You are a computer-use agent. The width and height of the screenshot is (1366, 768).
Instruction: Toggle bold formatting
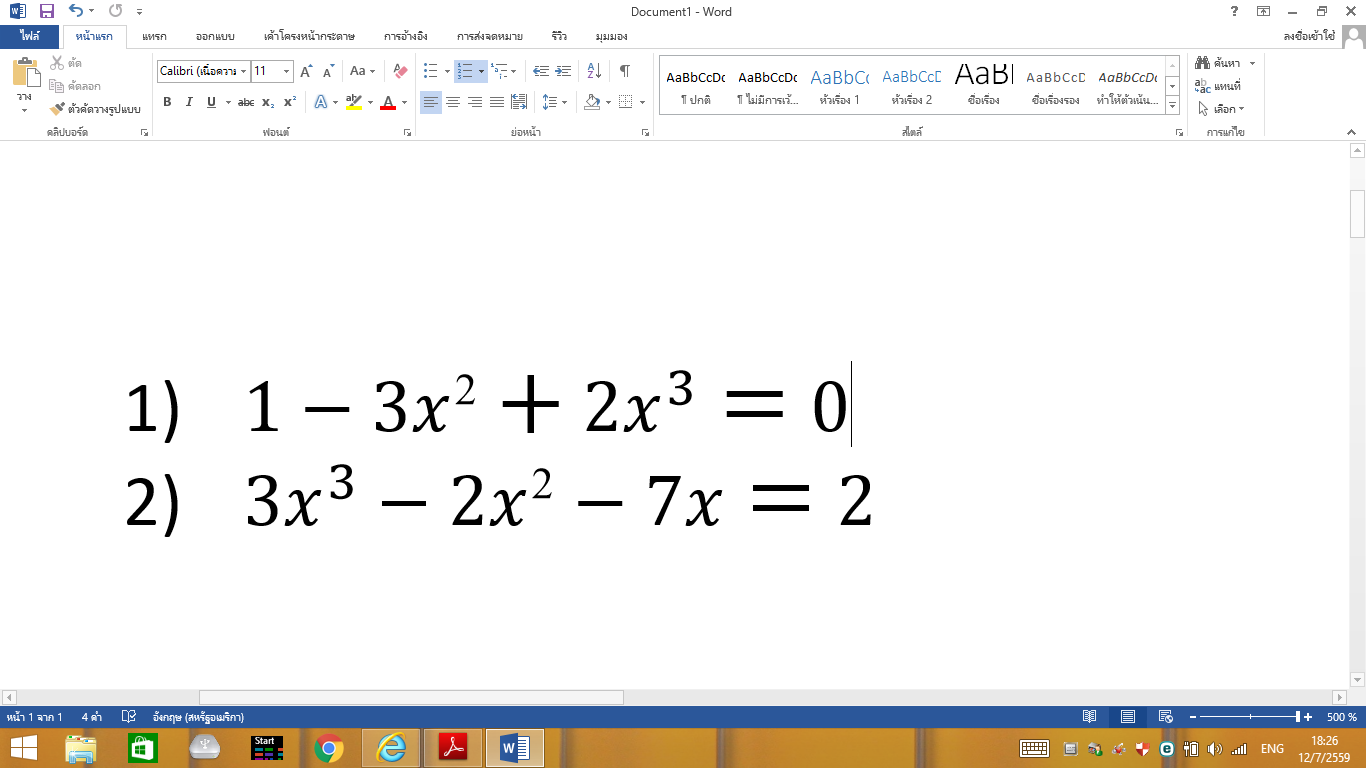pos(167,102)
